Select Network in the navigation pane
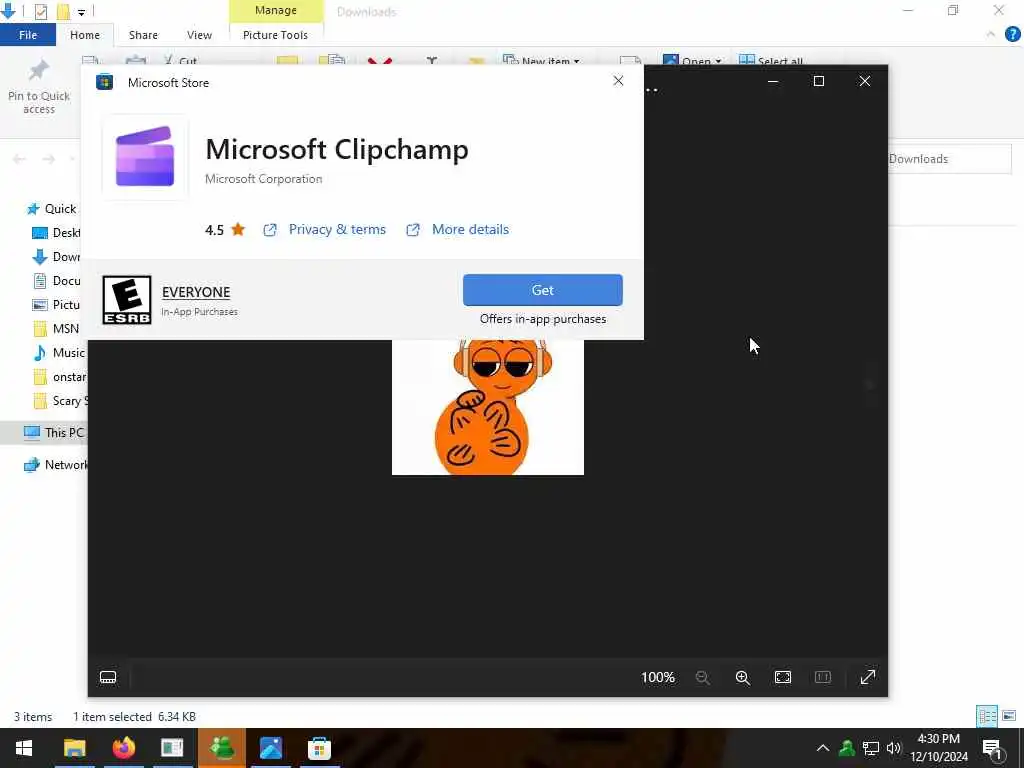Screen dimensions: 1024x768 56,465
